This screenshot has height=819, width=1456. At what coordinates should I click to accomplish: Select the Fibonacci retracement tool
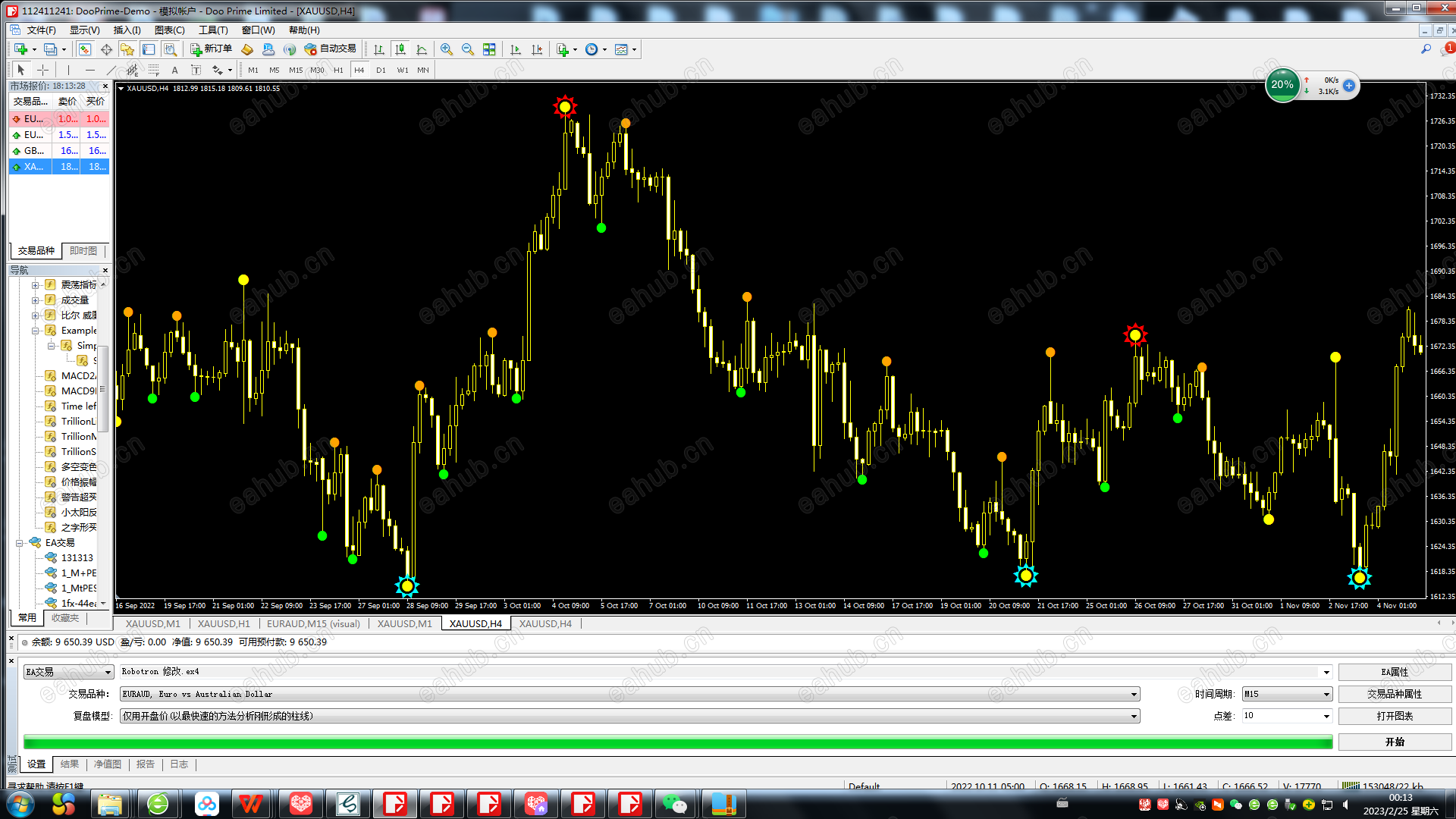154,70
